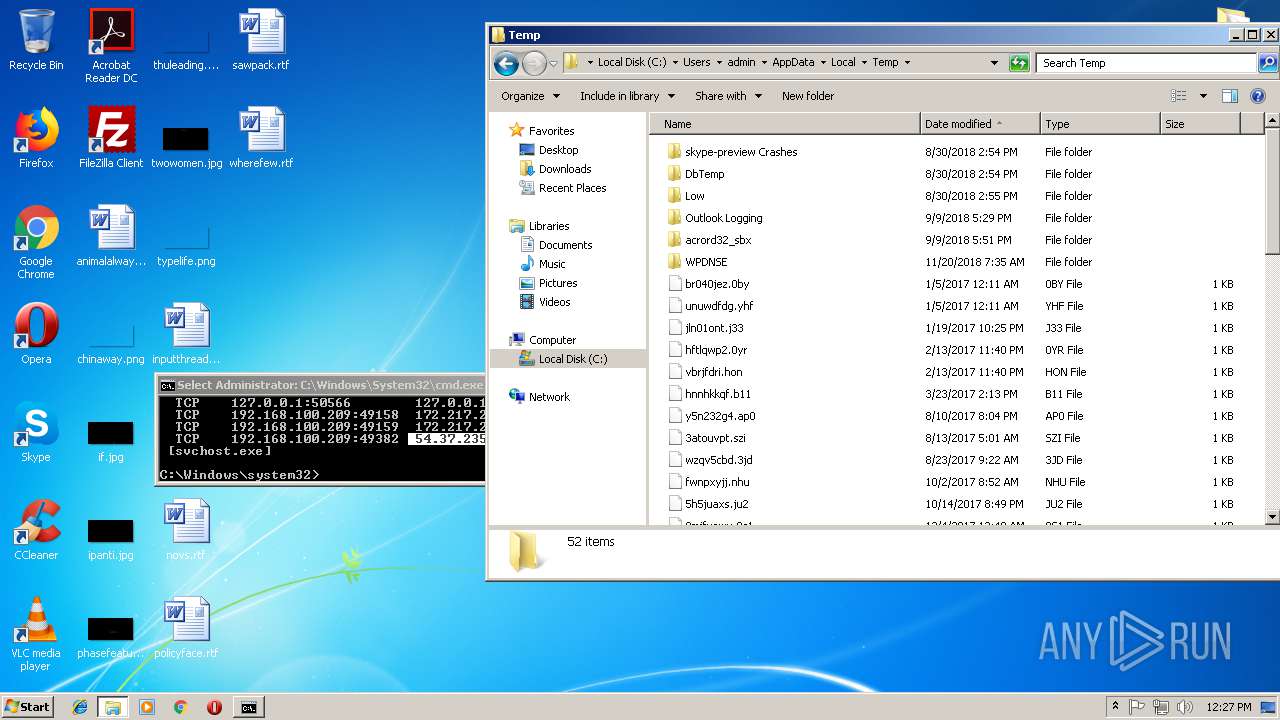Expand arrow after AppData in breadcrumb
The image size is (1280, 720).
pos(822,62)
